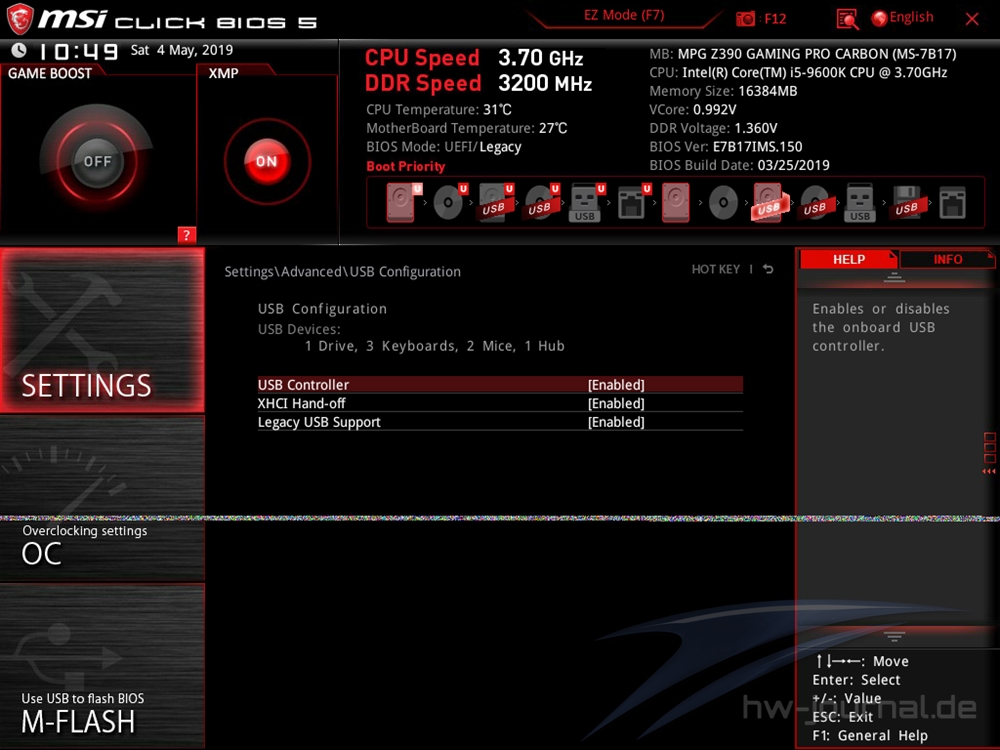
Task: Select the legacy CD/DVD boot icon without U badge
Action: [723, 202]
